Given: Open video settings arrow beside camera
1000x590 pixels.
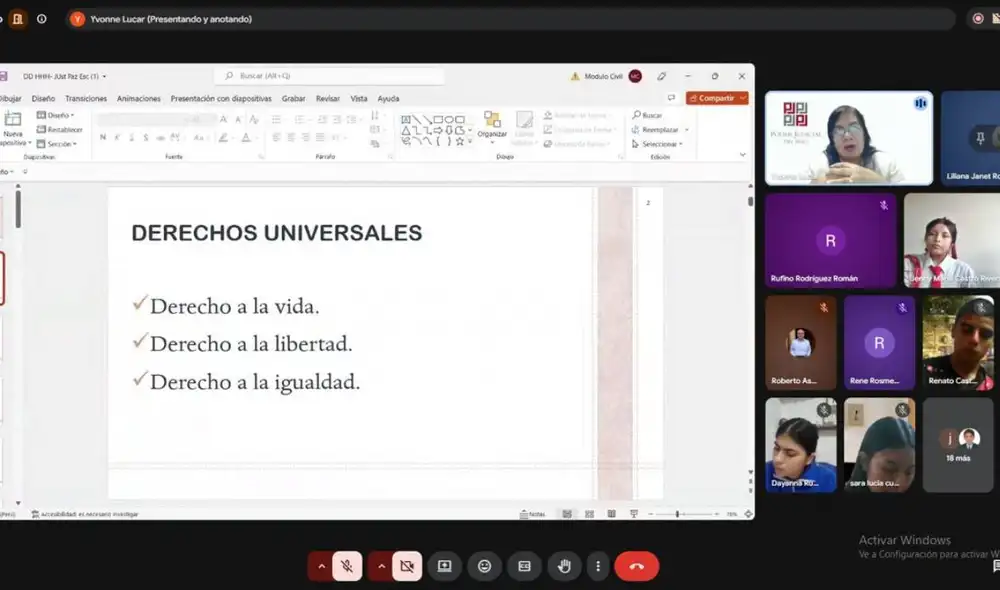Looking at the screenshot, I should click(x=381, y=566).
